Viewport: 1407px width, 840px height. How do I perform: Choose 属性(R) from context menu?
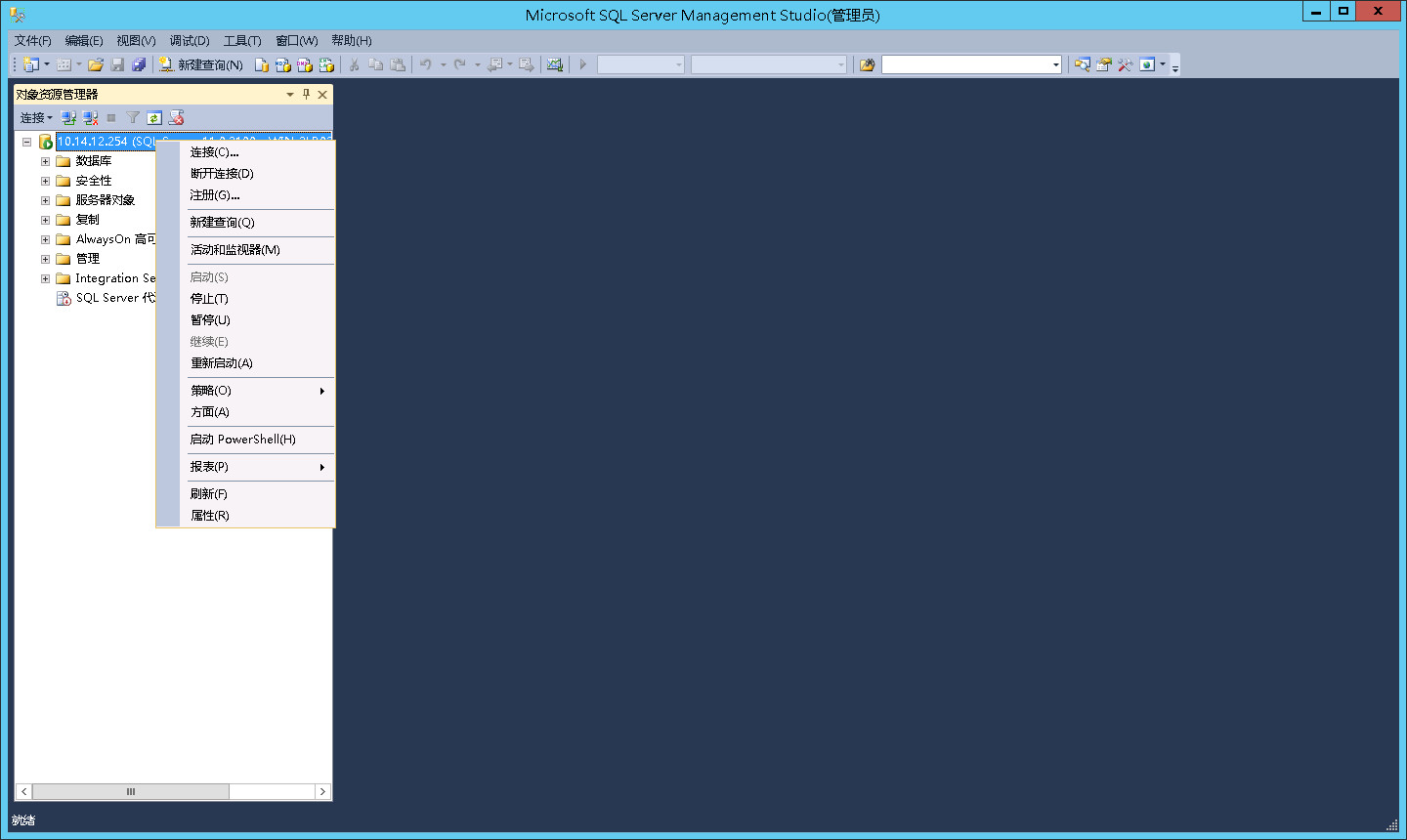[x=245, y=516]
